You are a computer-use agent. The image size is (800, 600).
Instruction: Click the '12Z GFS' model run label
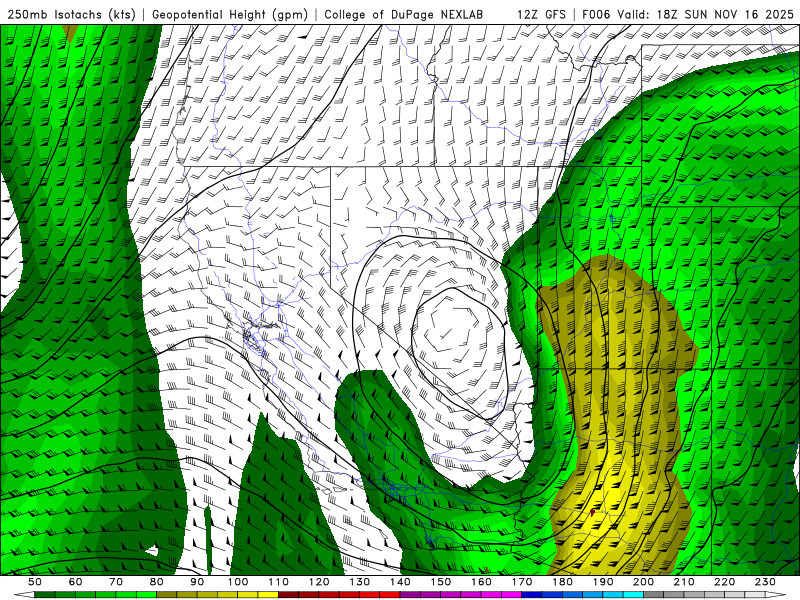coord(541,15)
